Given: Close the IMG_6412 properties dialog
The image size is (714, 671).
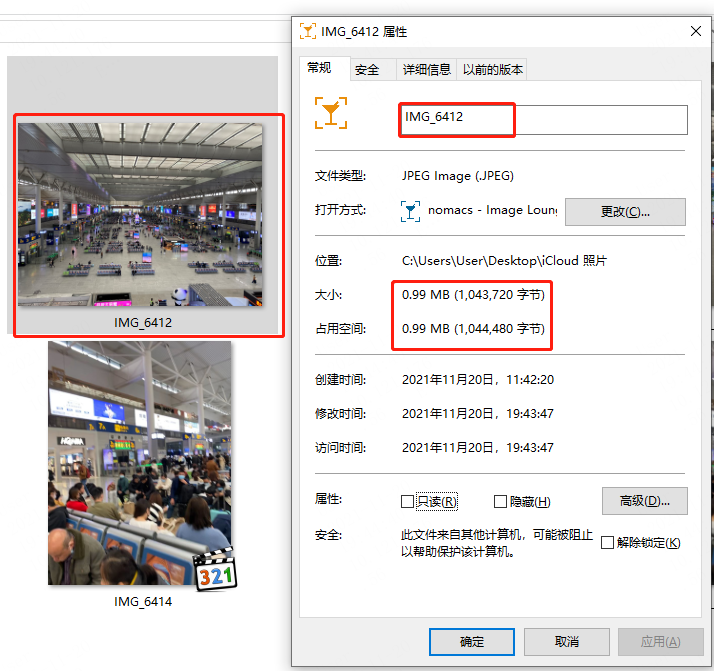Looking at the screenshot, I should point(695,31).
